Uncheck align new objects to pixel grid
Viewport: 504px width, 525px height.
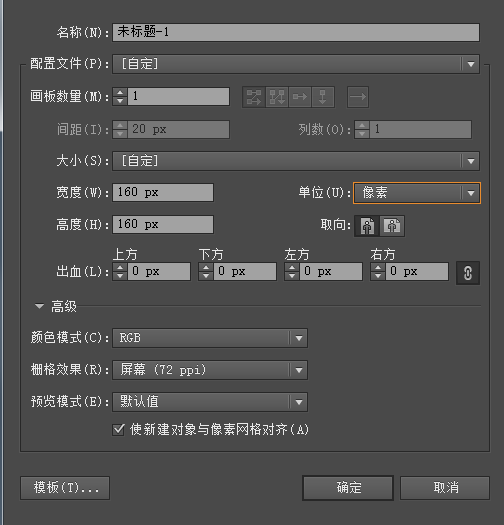(118, 430)
